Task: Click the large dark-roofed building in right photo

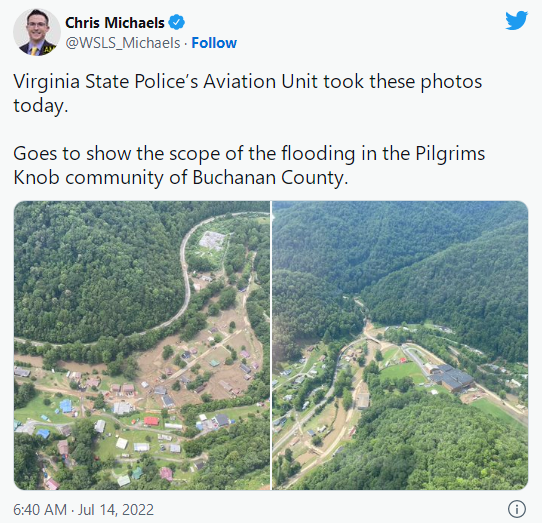Action: 451,377
